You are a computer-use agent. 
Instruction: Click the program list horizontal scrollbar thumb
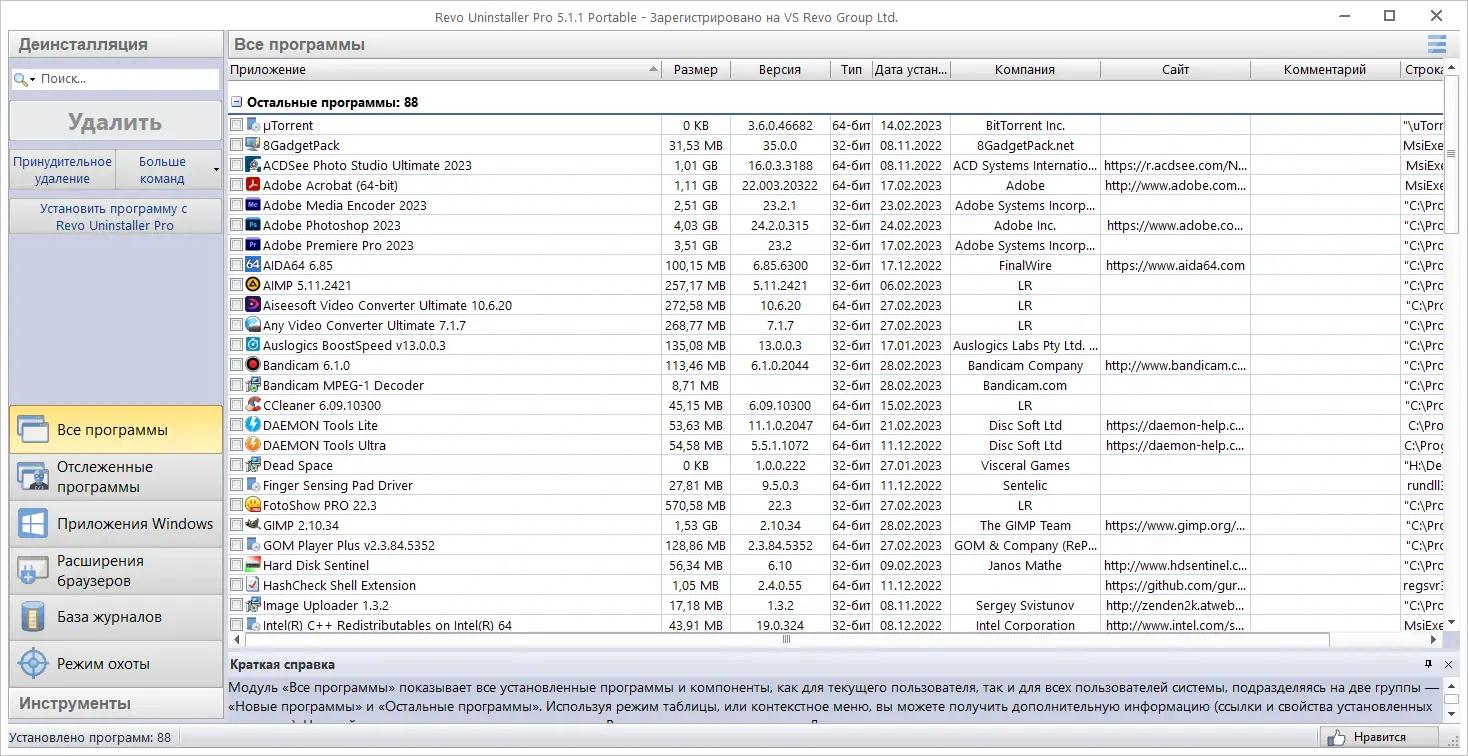[786, 639]
